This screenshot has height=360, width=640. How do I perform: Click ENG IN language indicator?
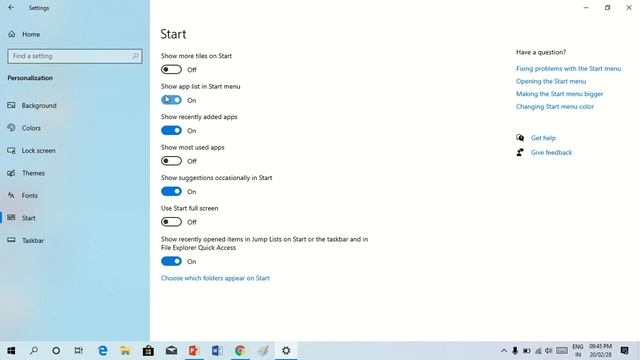click(578, 351)
